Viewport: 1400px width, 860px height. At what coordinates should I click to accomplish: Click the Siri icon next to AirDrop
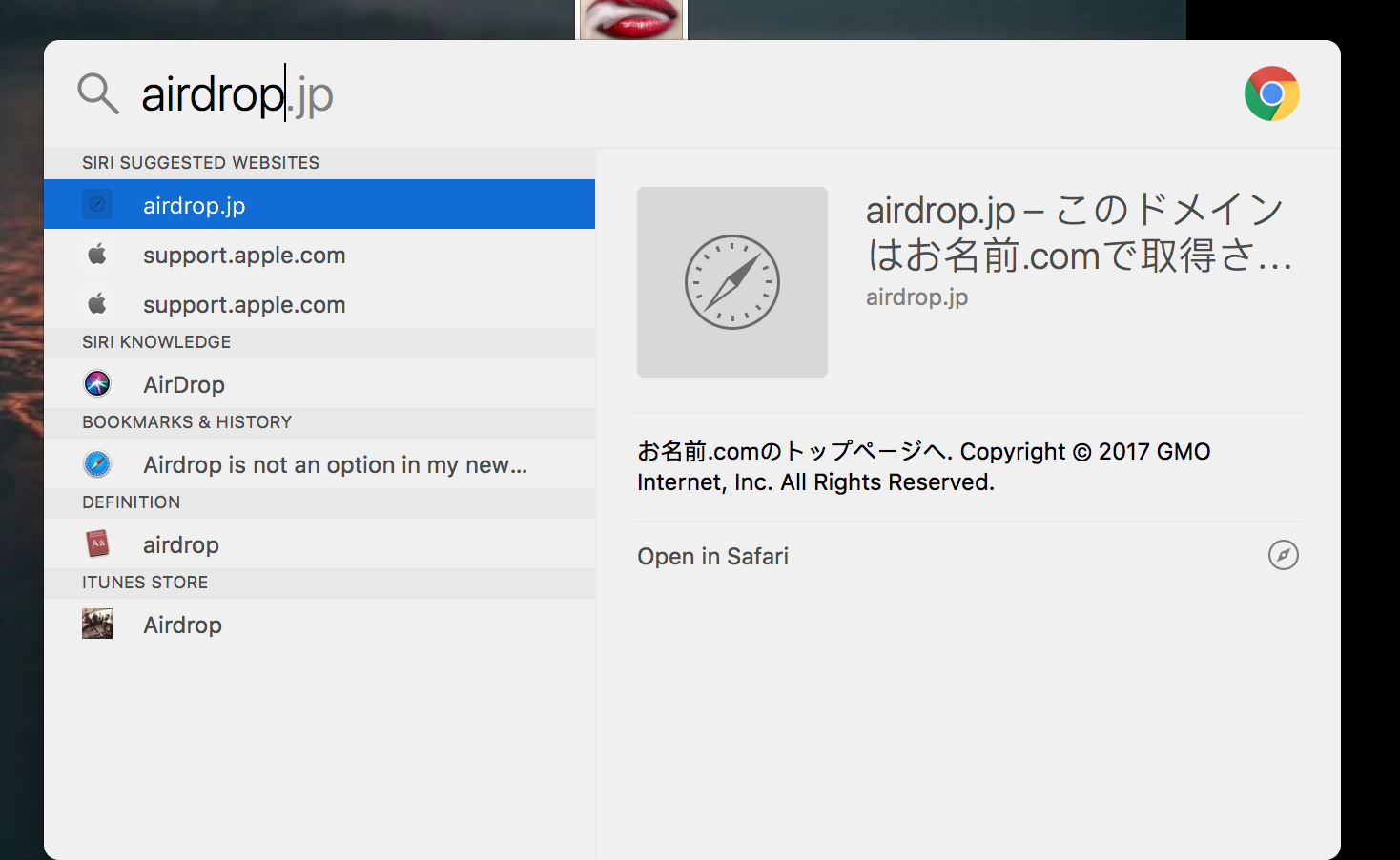point(97,383)
